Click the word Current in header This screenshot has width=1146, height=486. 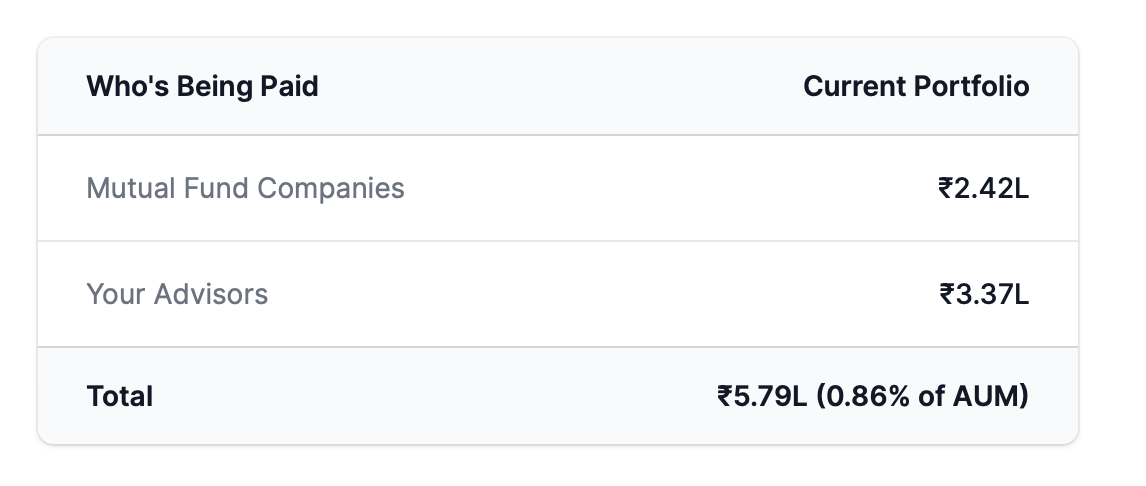854,86
